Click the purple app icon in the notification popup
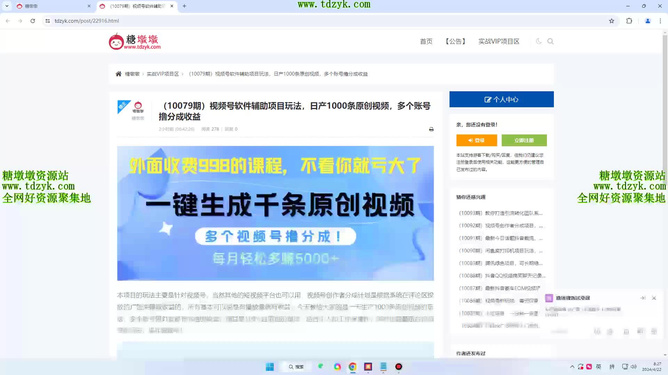This screenshot has height=375, width=668. [549, 298]
